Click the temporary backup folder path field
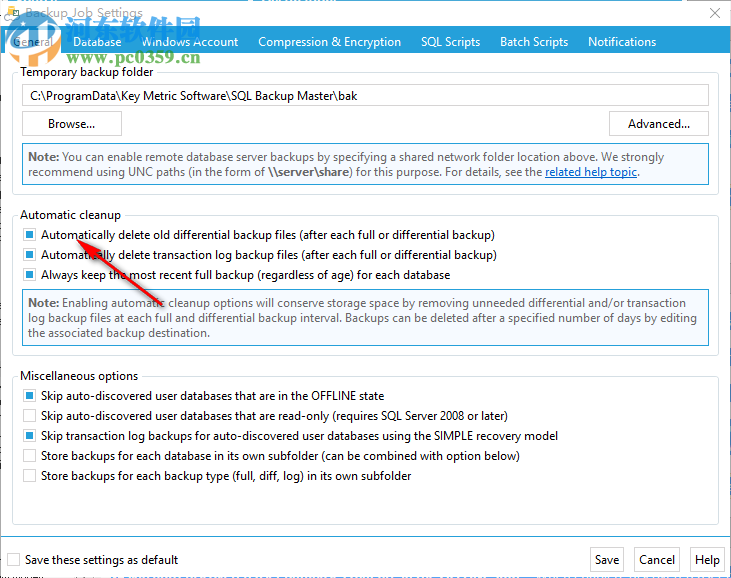731x578 pixels. [x=365, y=96]
